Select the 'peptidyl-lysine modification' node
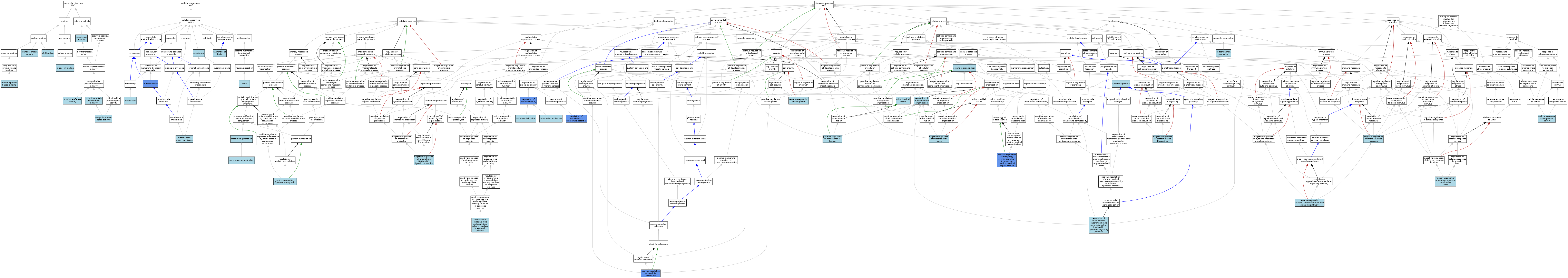The height and width of the screenshot is (278, 1568). coord(316,119)
